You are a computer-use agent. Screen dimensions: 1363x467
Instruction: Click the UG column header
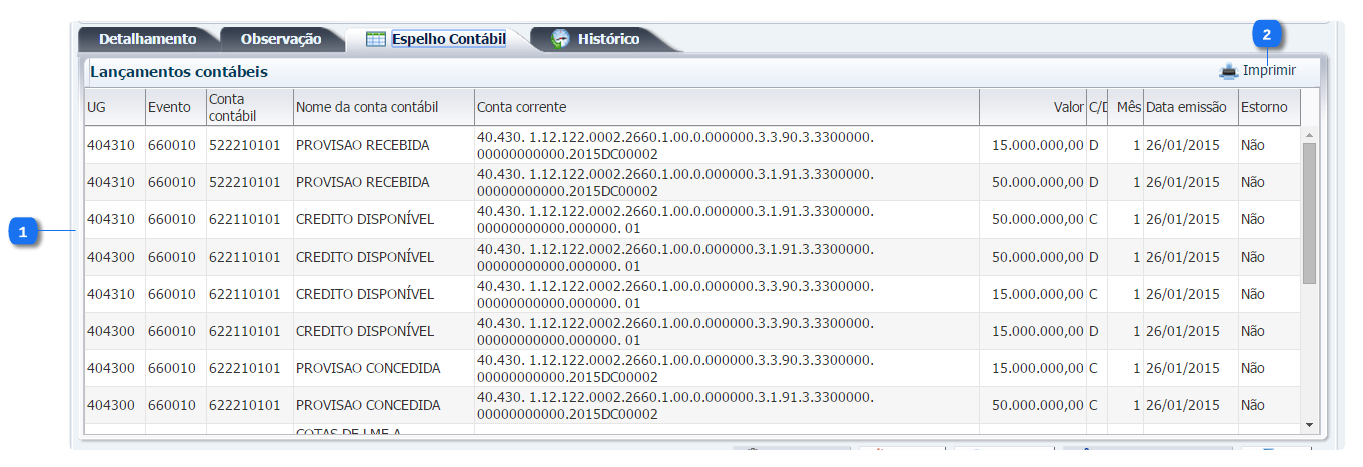click(x=96, y=107)
